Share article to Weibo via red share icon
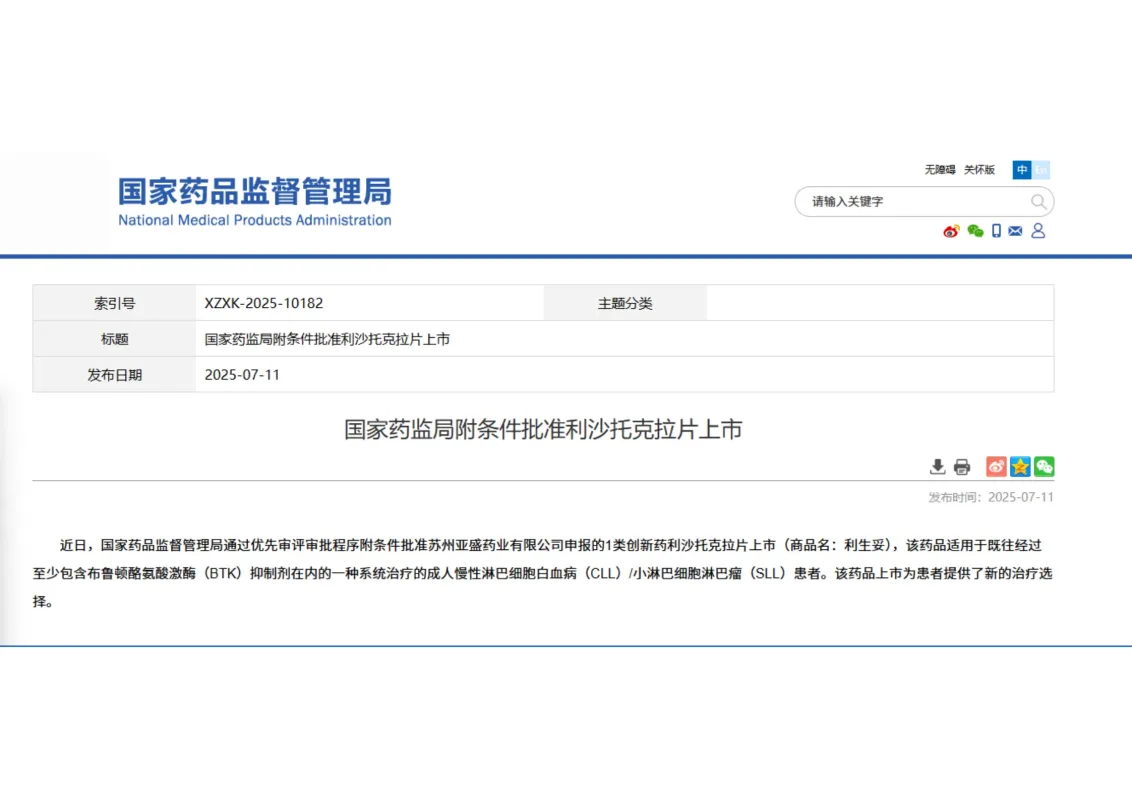Screen dimensions: 1132x800 point(996,467)
